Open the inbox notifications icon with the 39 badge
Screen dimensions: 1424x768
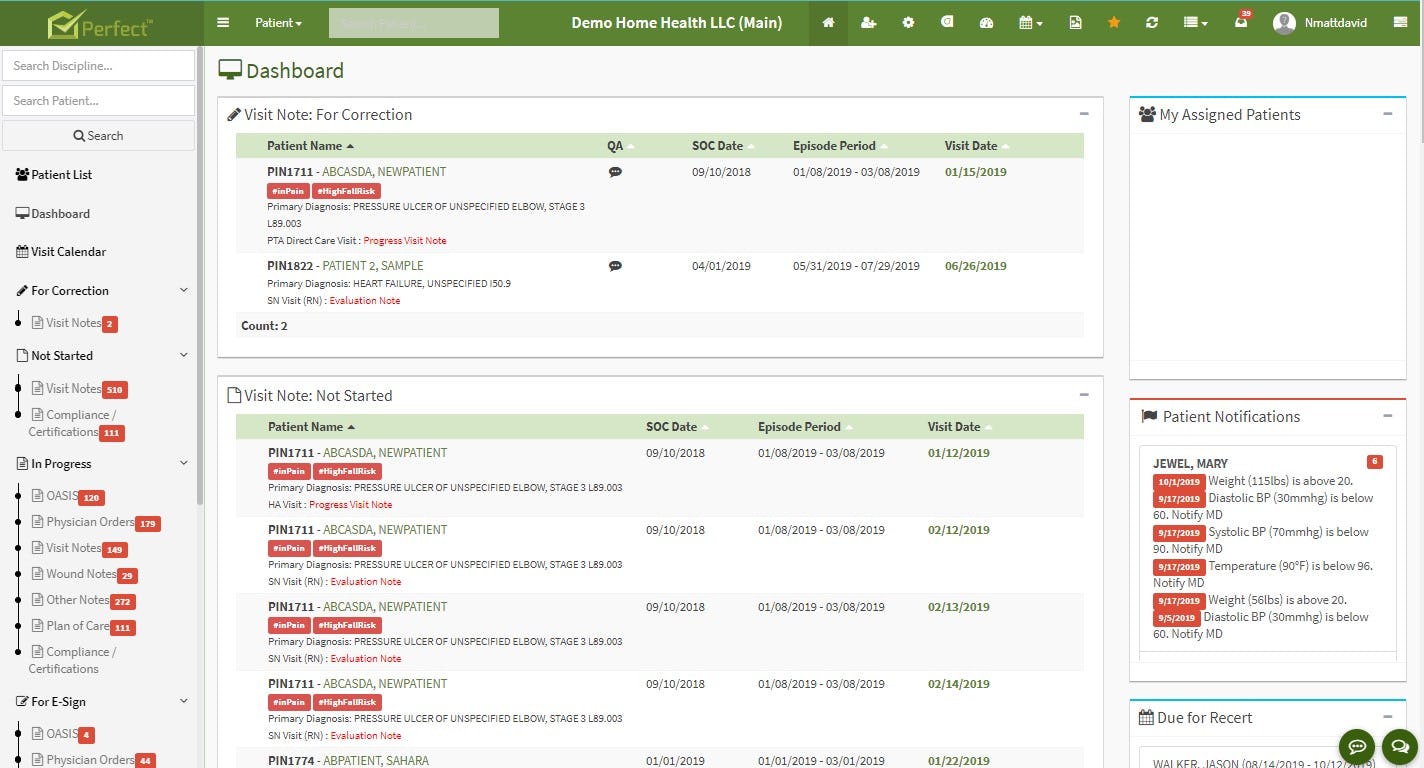(1241, 21)
